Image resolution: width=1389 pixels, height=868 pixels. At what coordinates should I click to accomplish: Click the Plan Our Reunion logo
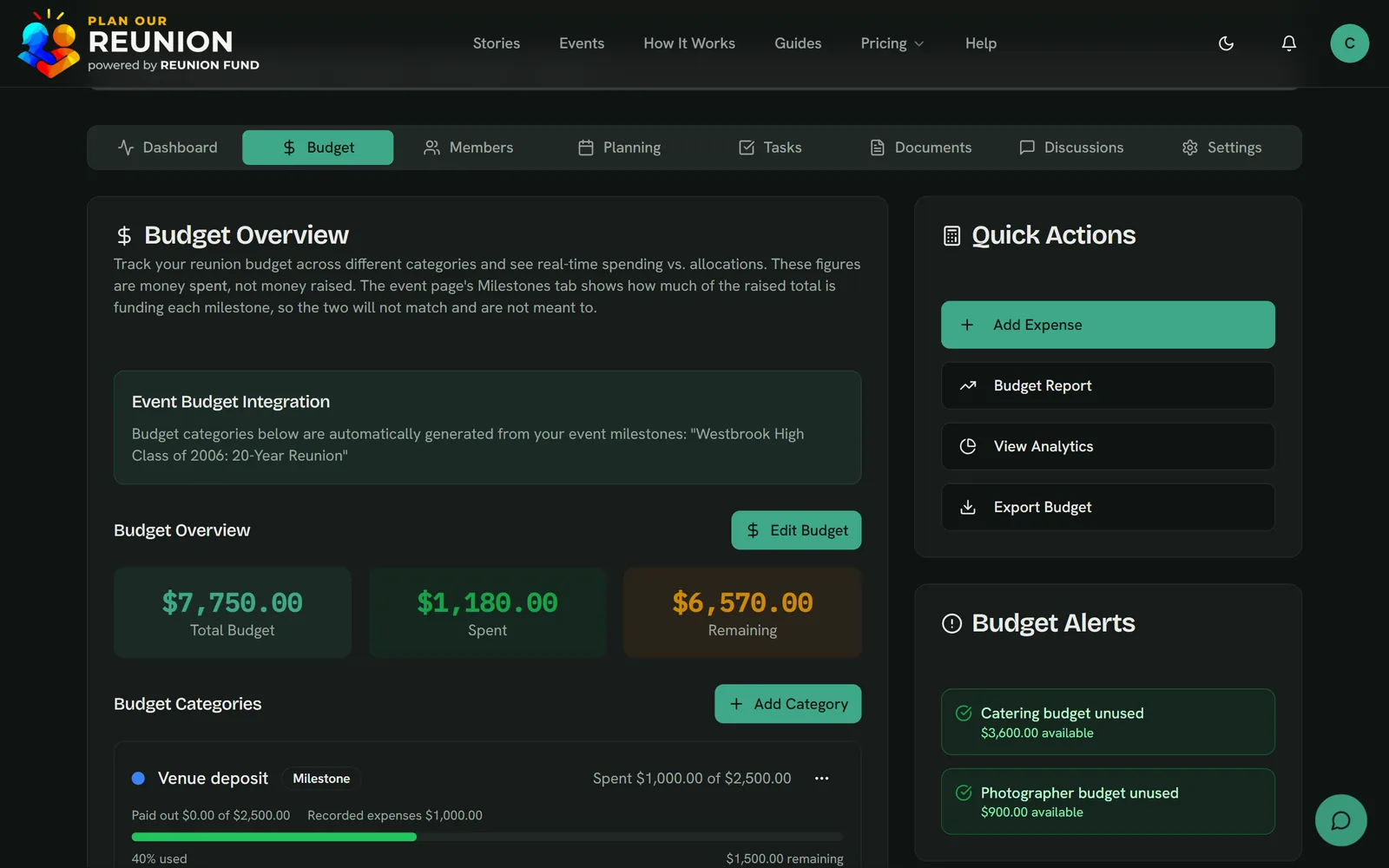139,43
